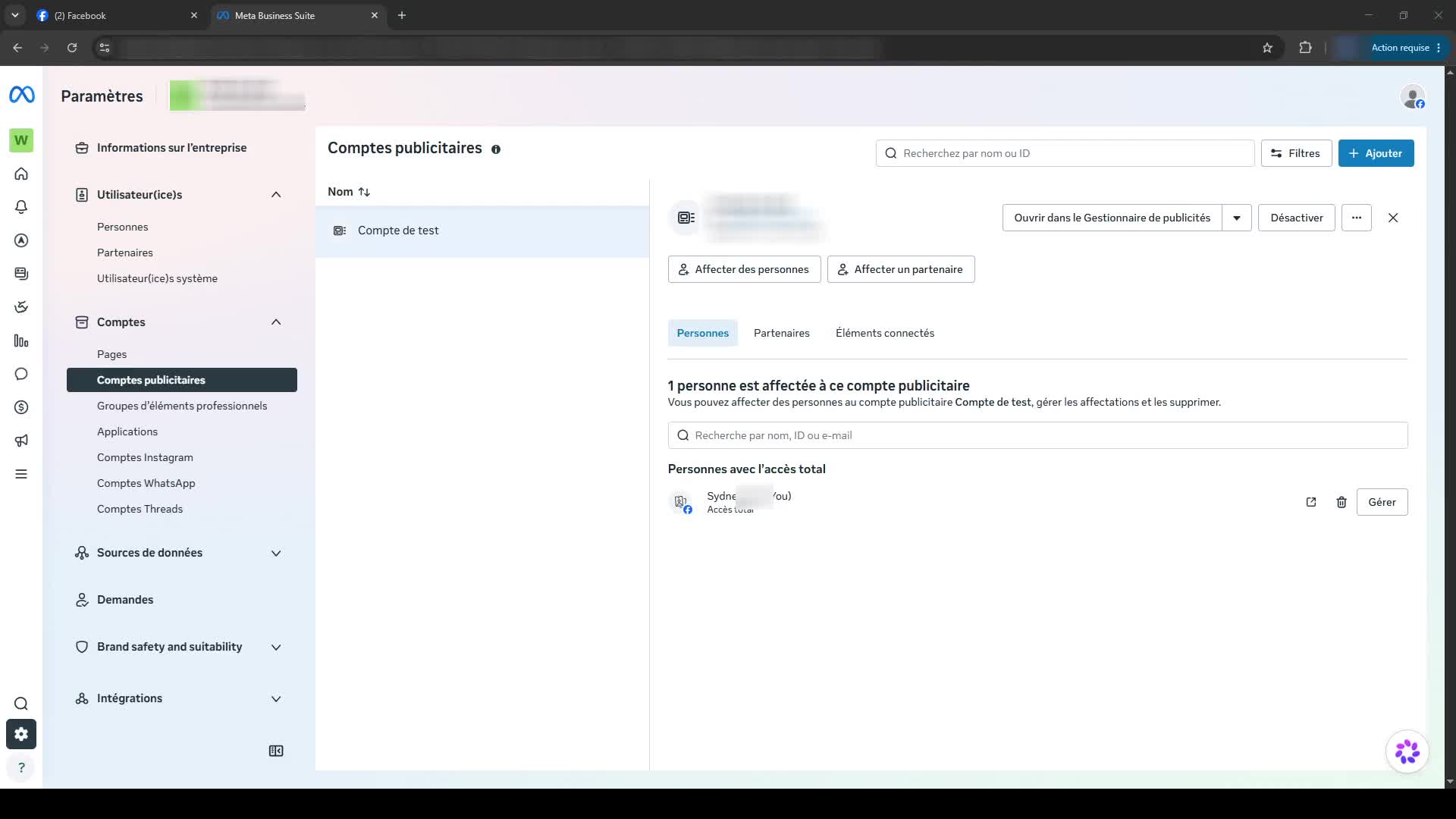
Task: Open Insights bar chart icon
Action: pos(21,340)
